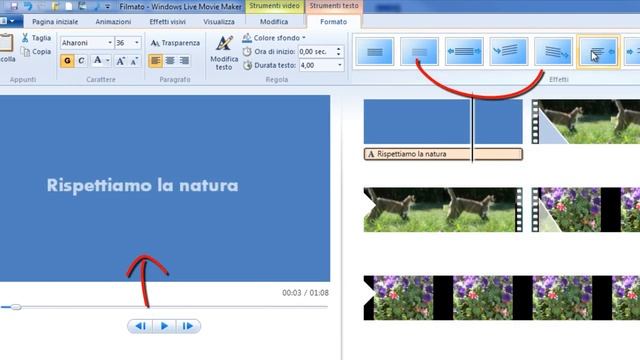Undo last action from quick access toolbar
Viewport: 640px width, 360px height.
[x=28, y=6]
